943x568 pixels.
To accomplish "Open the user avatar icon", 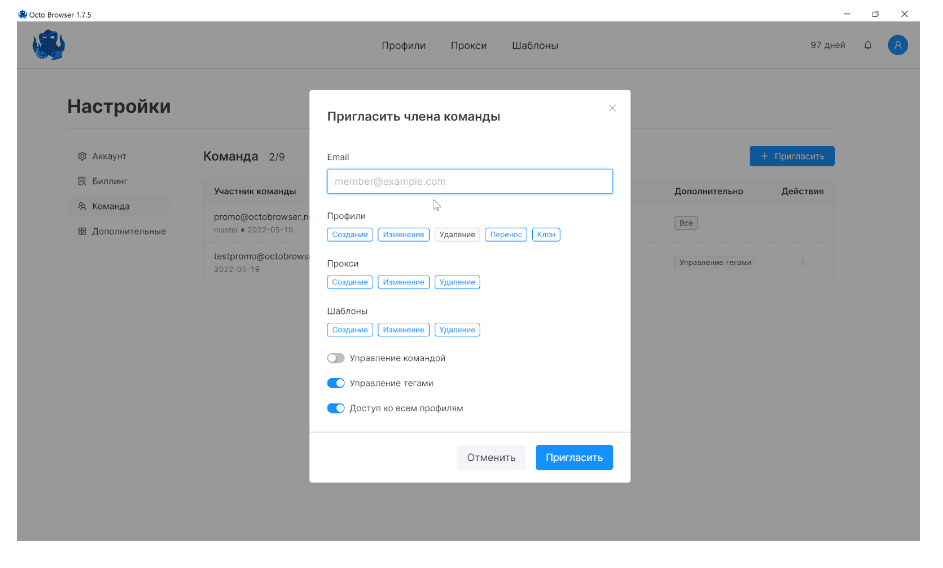I will pyautogui.click(x=898, y=45).
